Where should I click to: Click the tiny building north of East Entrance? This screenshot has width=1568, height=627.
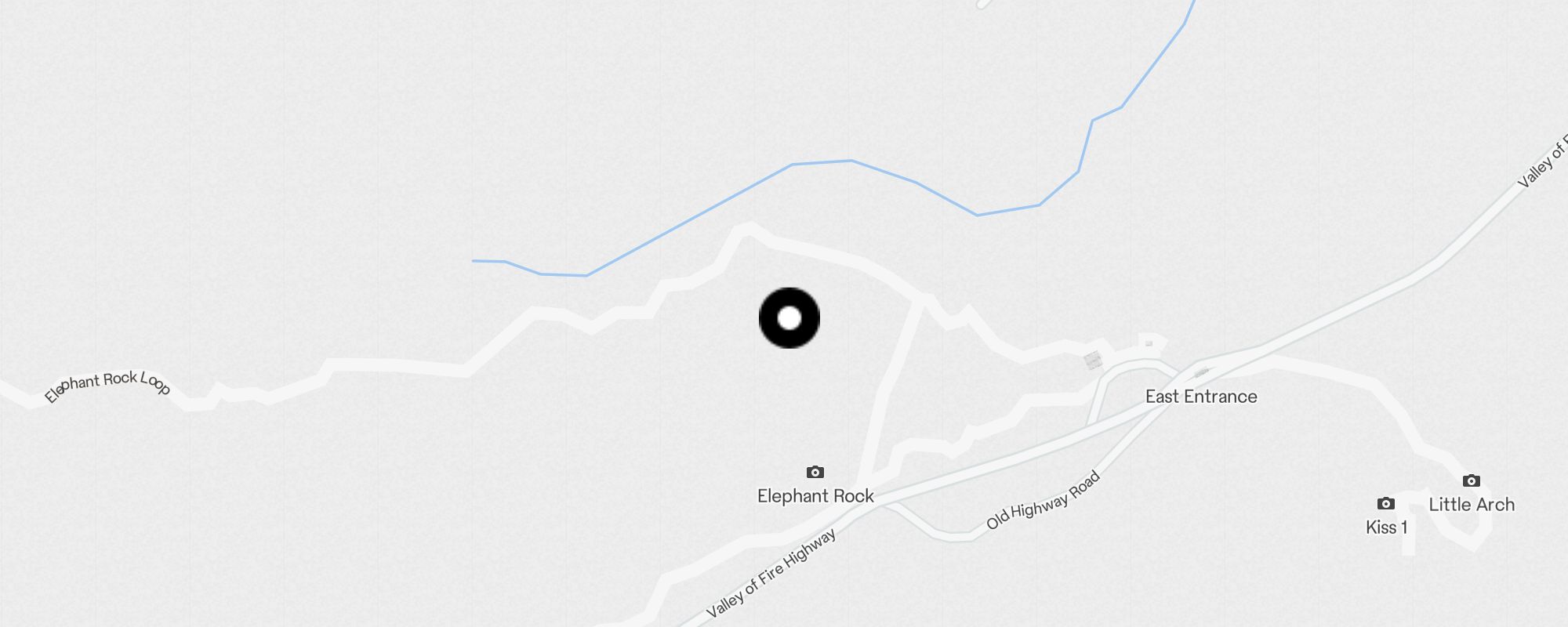pos(1149,343)
